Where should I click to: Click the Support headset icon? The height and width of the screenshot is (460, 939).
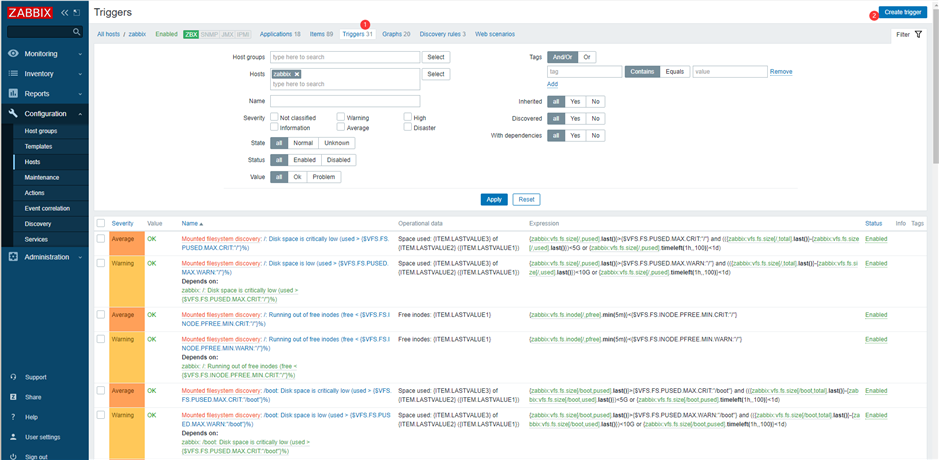click(x=13, y=377)
